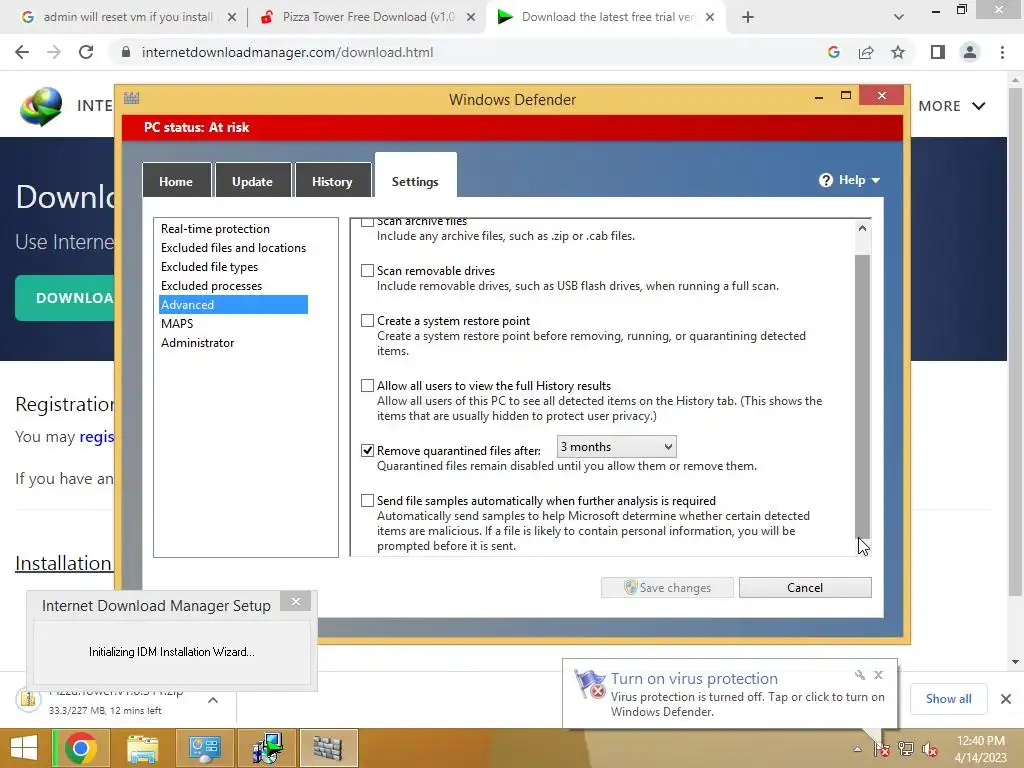
Task: Select the Settings tab
Action: click(x=415, y=176)
